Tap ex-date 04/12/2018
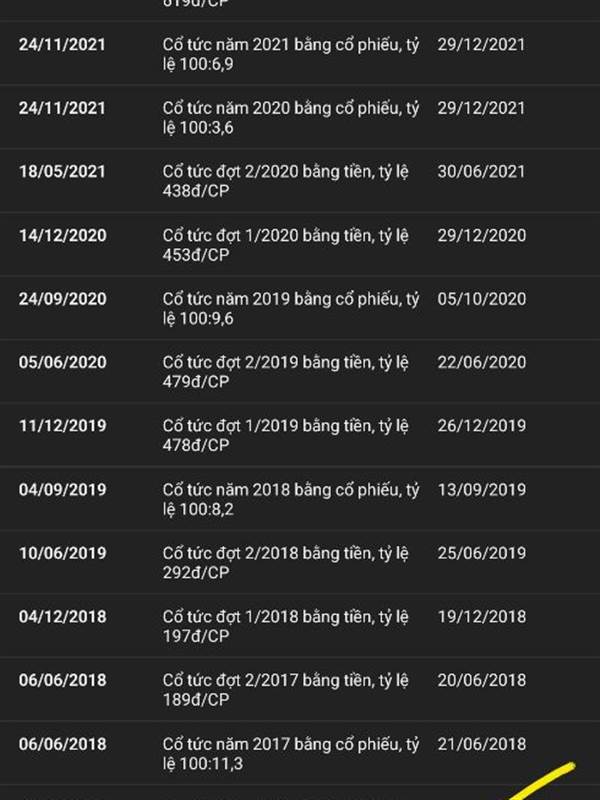The image size is (600, 800). [63, 616]
